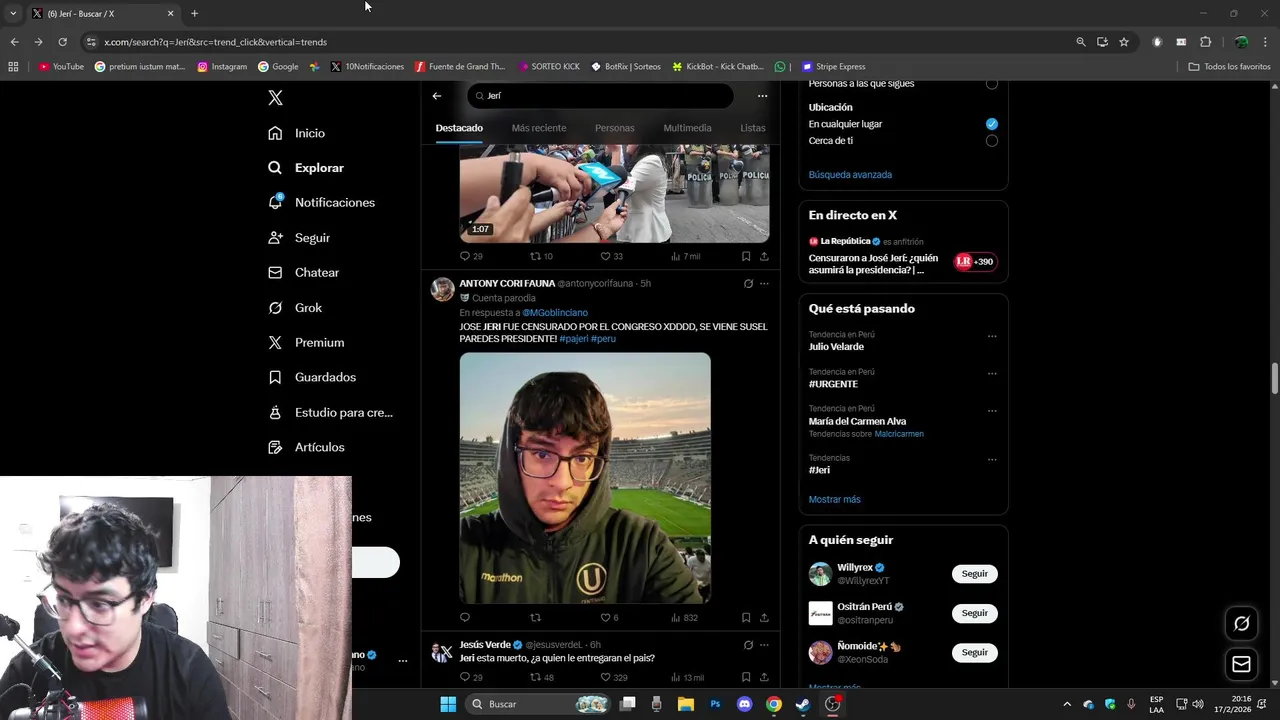This screenshot has width=1280, height=720.
Task: Open Steam from Windows taskbar
Action: click(x=802, y=704)
